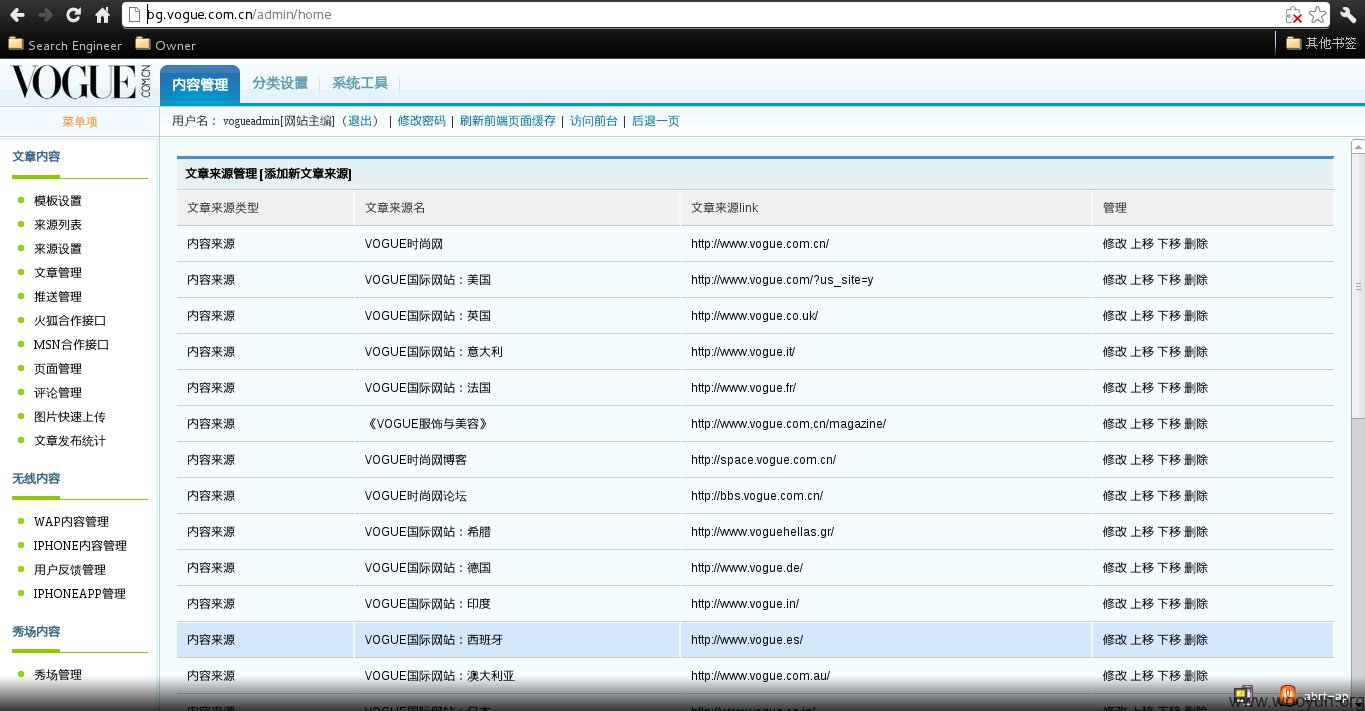
Task: Click 下移 for 美国 site row
Action: [1169, 280]
